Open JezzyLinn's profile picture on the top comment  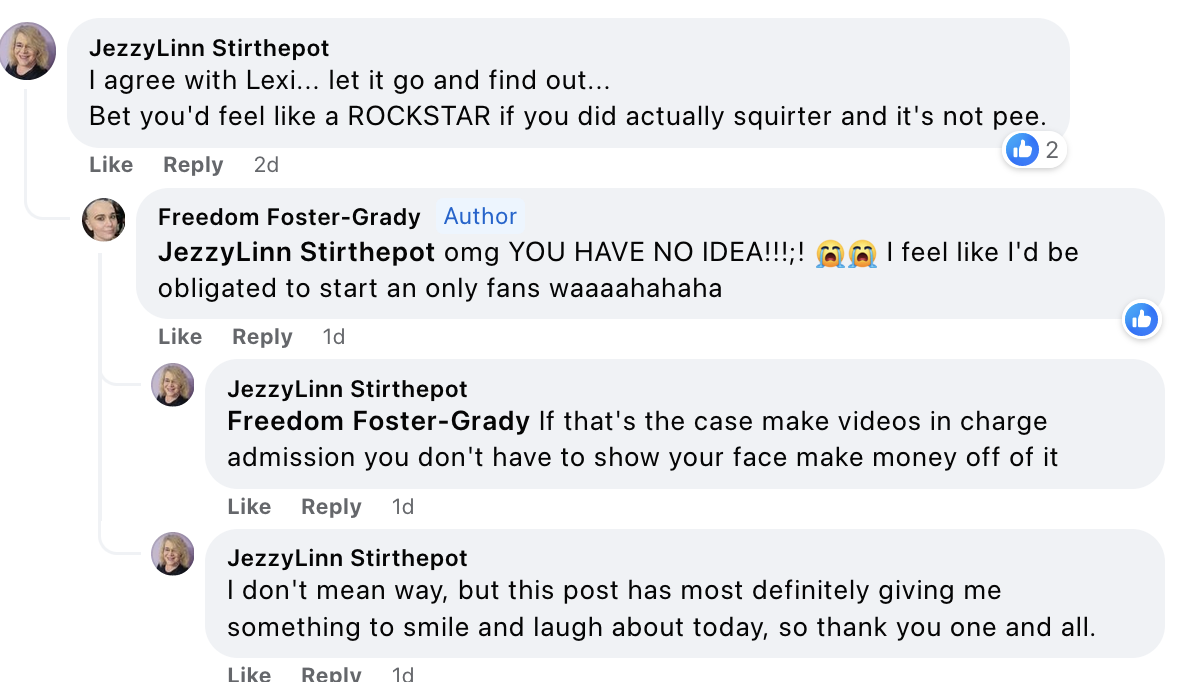(x=27, y=51)
